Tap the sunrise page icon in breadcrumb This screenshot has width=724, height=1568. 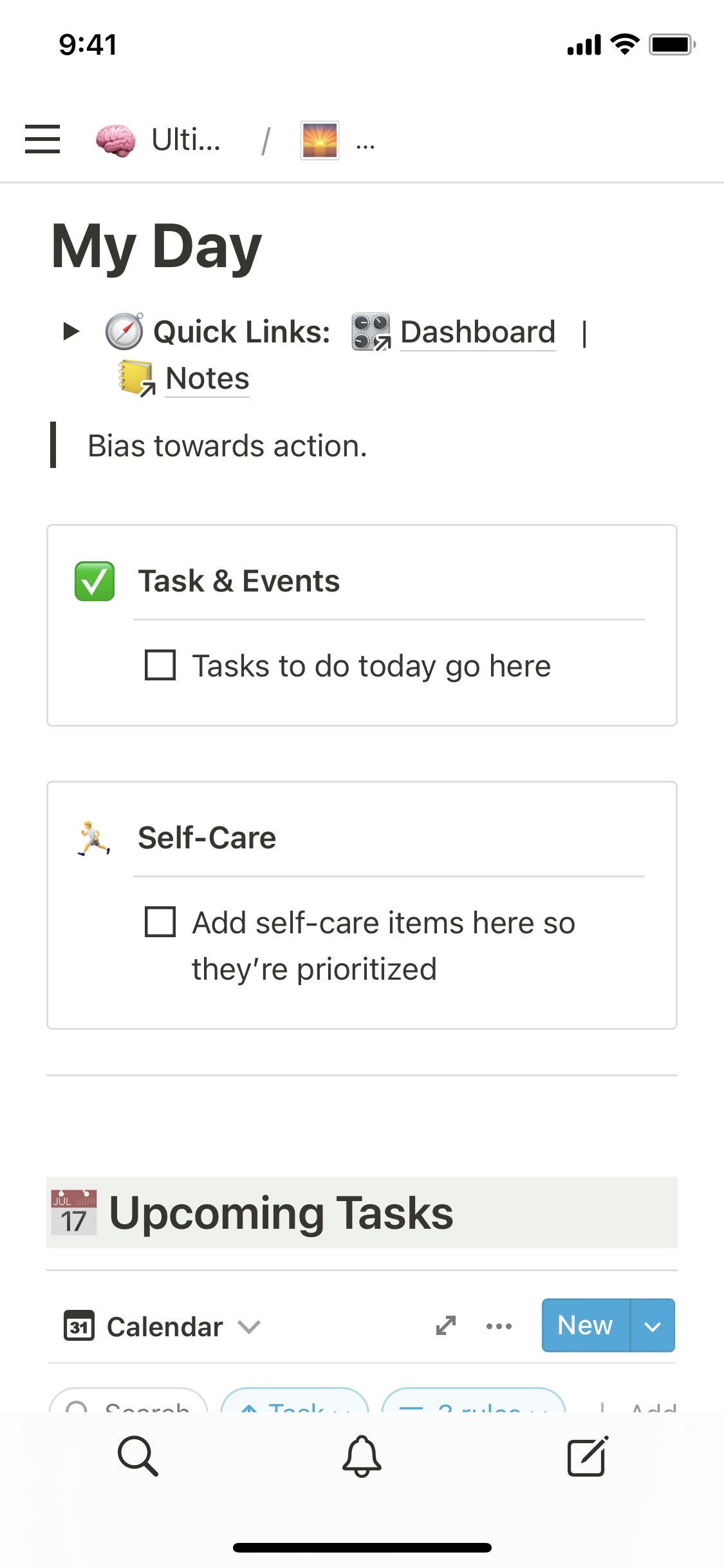(x=320, y=140)
